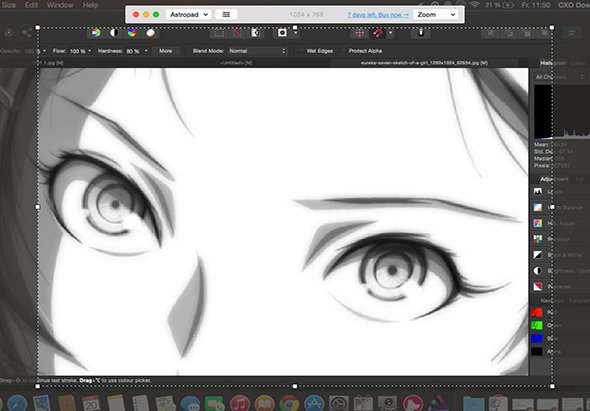This screenshot has width=590, height=411.
Task: Click the Astropad settings sliders icon
Action: (x=226, y=14)
